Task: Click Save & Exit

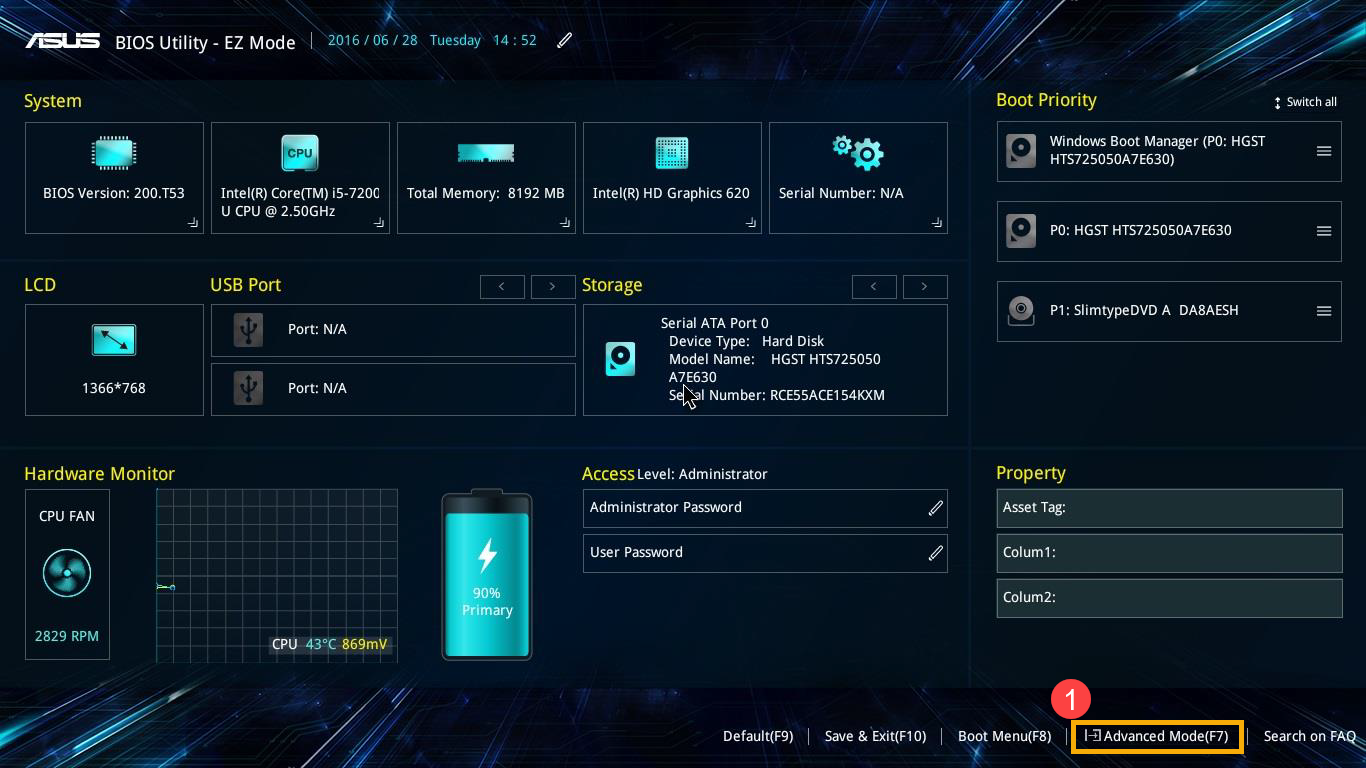Action: click(x=875, y=736)
